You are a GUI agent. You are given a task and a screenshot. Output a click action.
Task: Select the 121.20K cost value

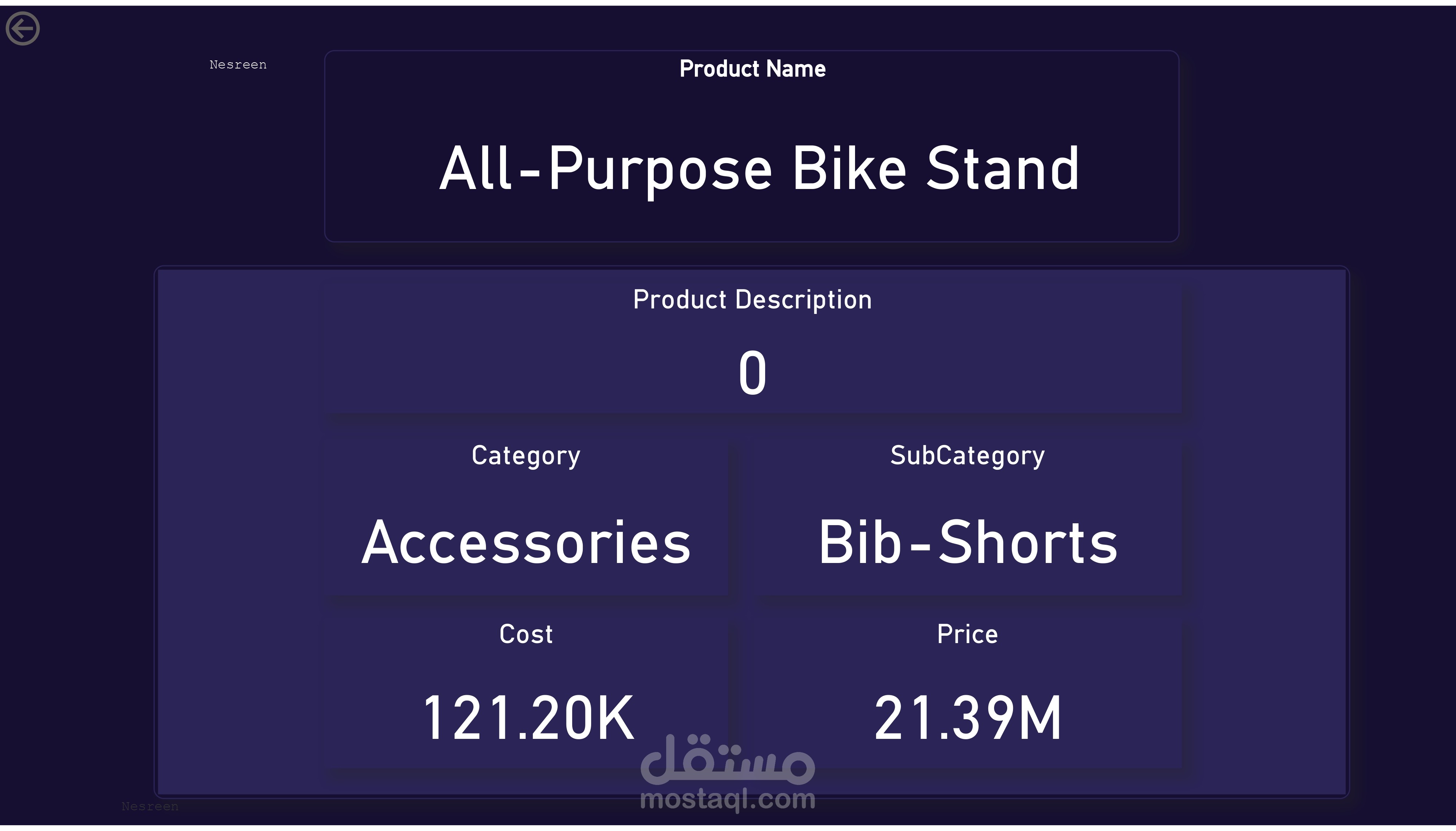(x=528, y=717)
